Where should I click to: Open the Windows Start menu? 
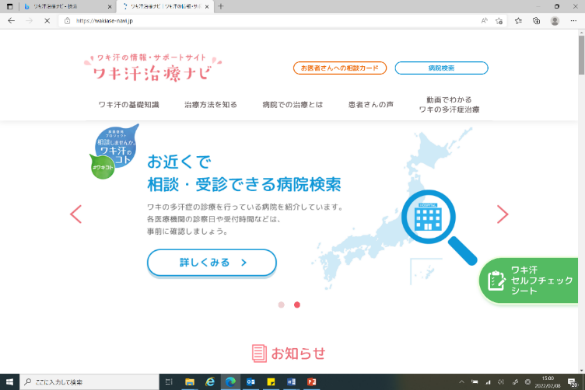tap(10, 382)
